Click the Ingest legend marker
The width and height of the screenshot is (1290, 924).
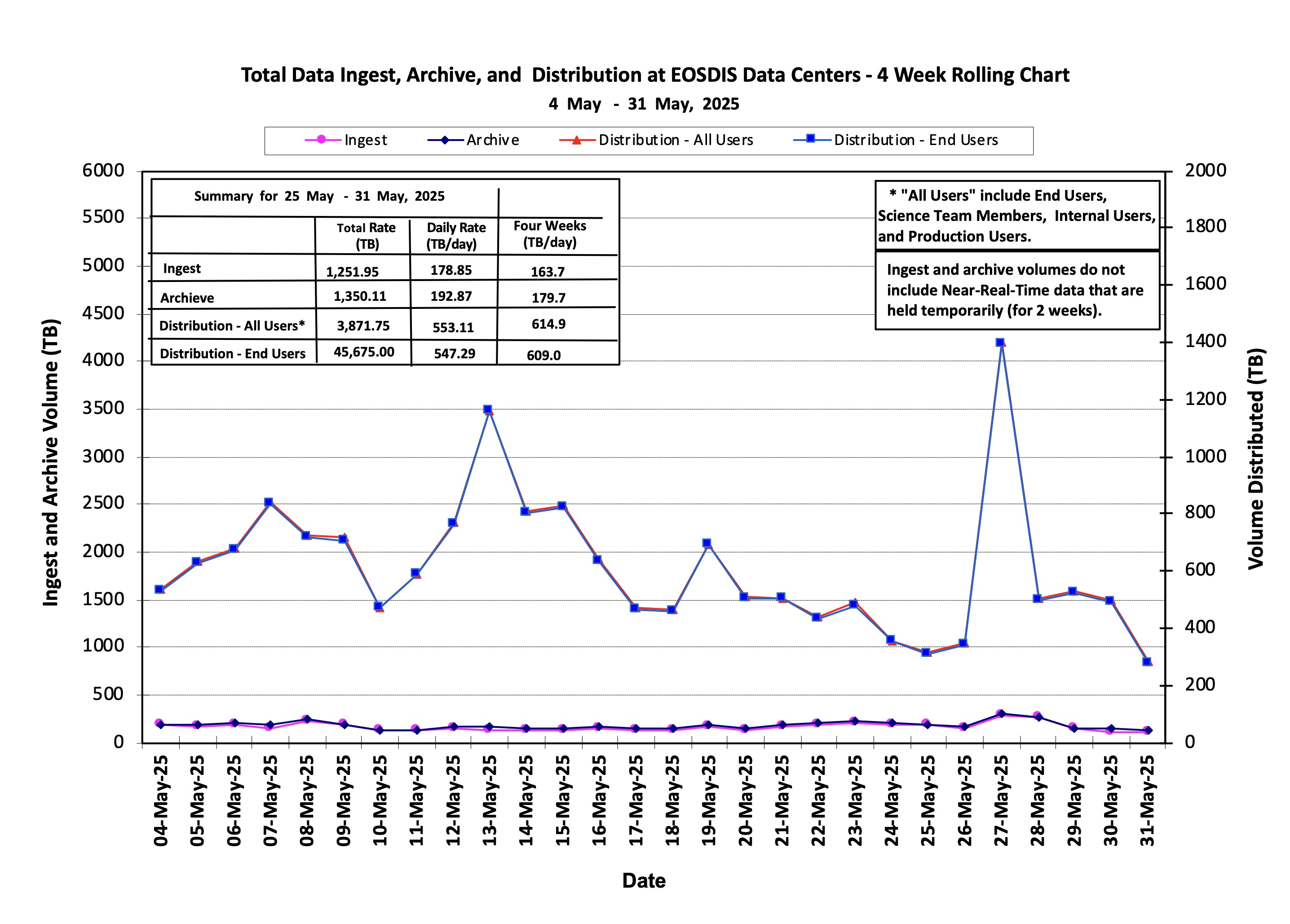click(321, 139)
